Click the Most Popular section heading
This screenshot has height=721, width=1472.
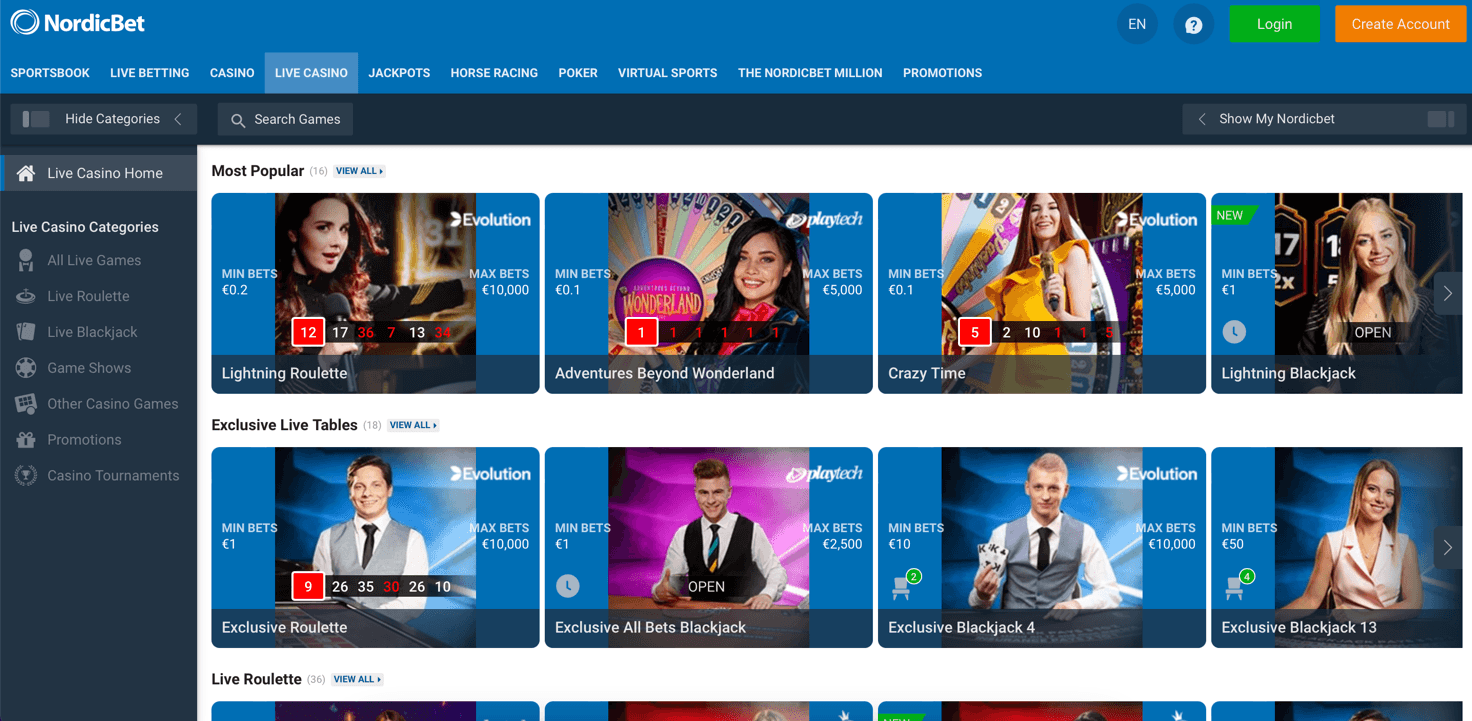pyautogui.click(x=258, y=171)
